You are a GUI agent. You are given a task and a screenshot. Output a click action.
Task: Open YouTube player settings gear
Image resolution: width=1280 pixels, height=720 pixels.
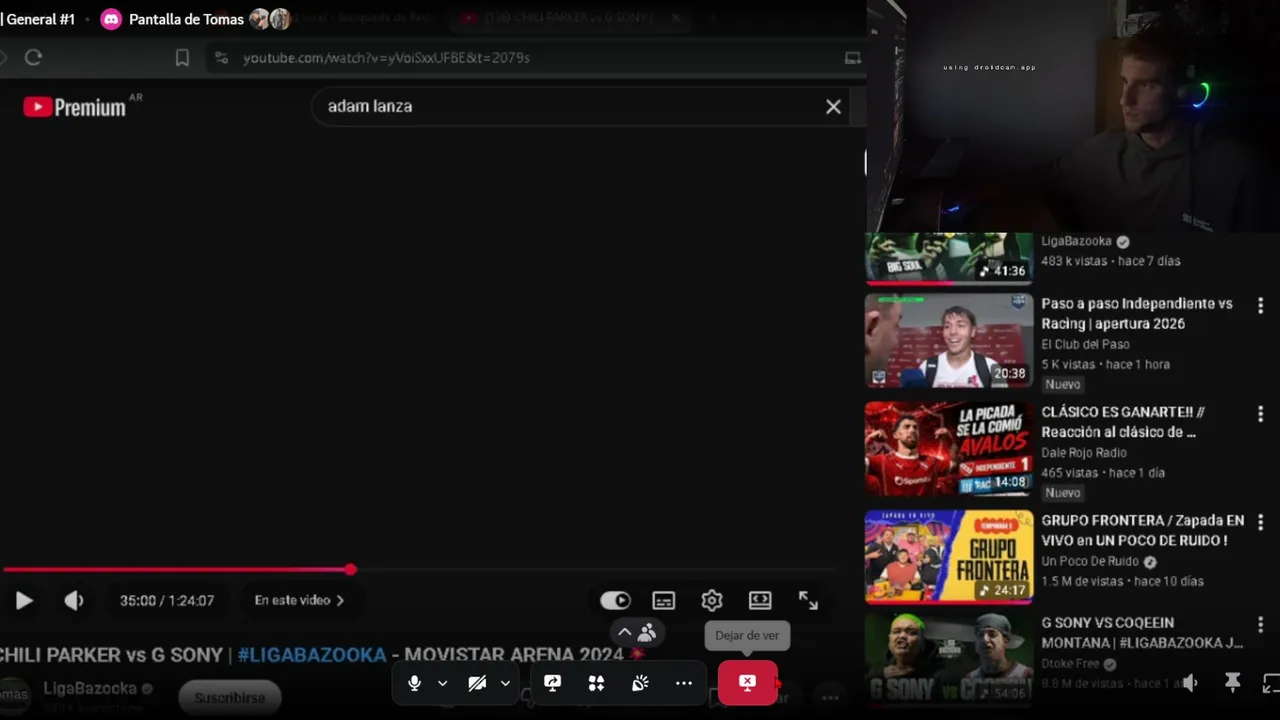pyautogui.click(x=712, y=600)
